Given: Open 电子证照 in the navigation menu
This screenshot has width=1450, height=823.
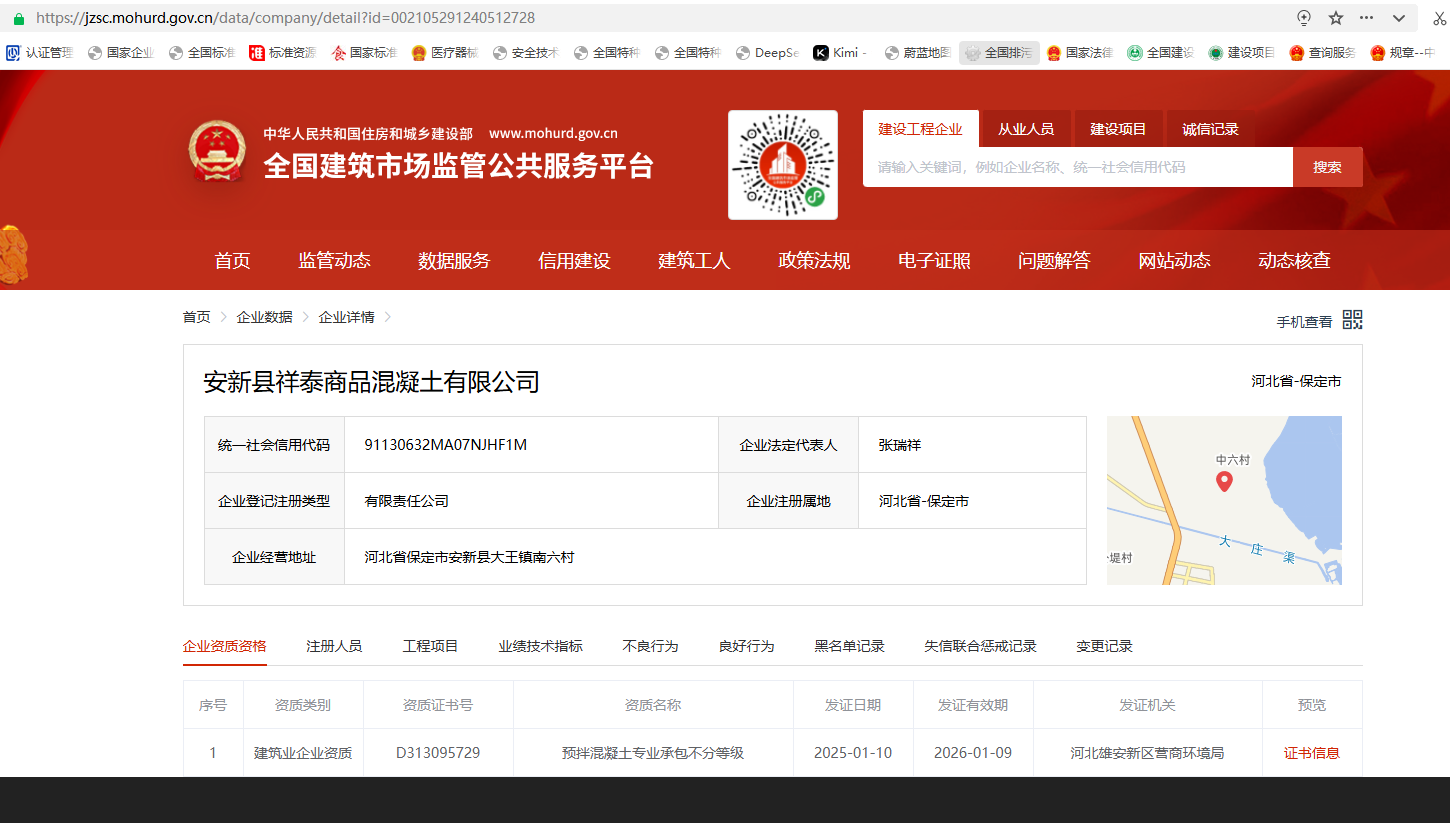Looking at the screenshot, I should click(x=934, y=261).
